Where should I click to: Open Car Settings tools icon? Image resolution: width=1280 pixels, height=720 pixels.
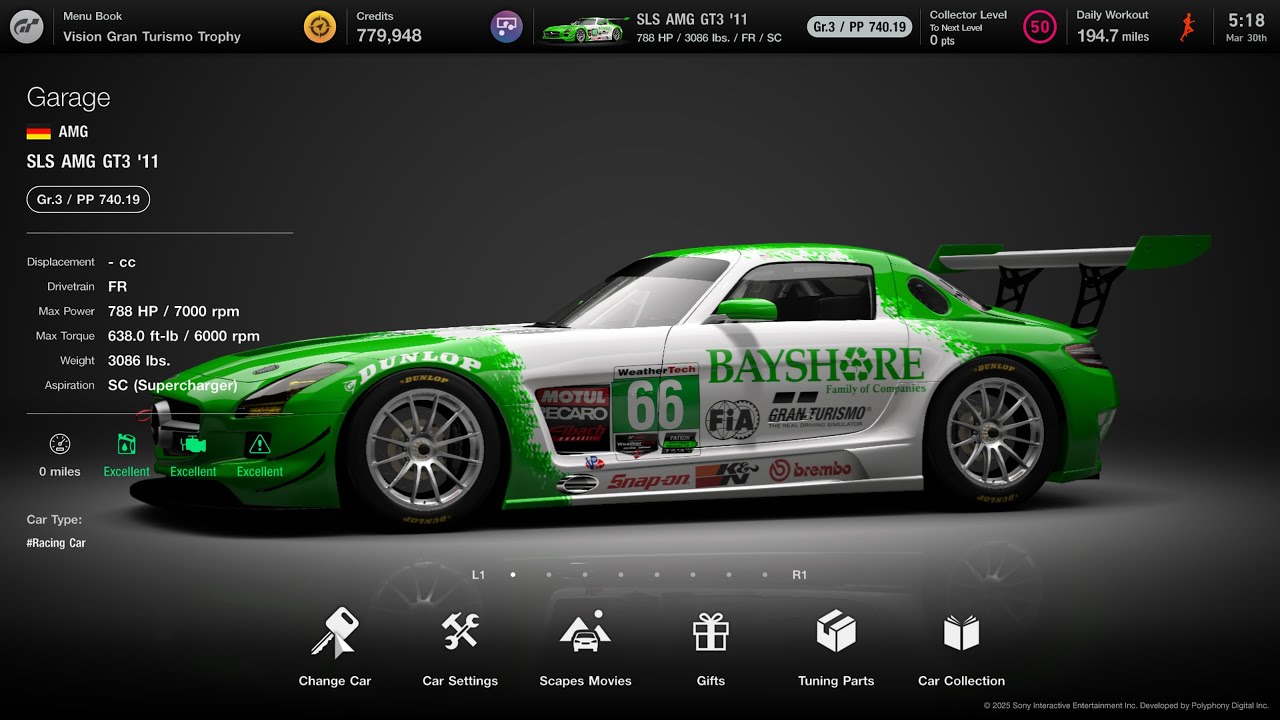460,631
